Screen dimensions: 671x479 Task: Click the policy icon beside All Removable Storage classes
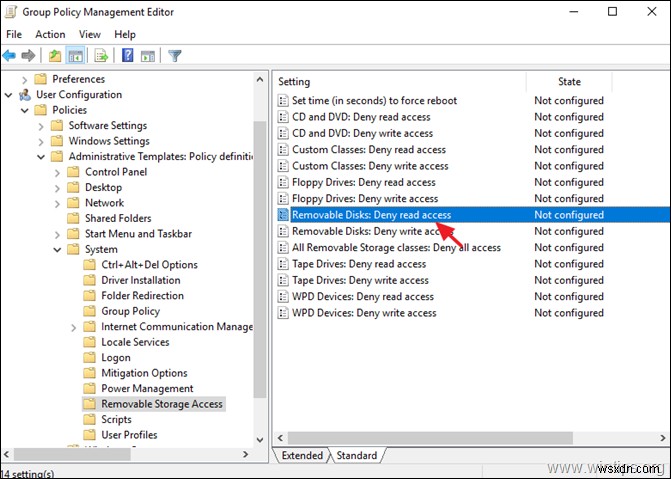(283, 248)
